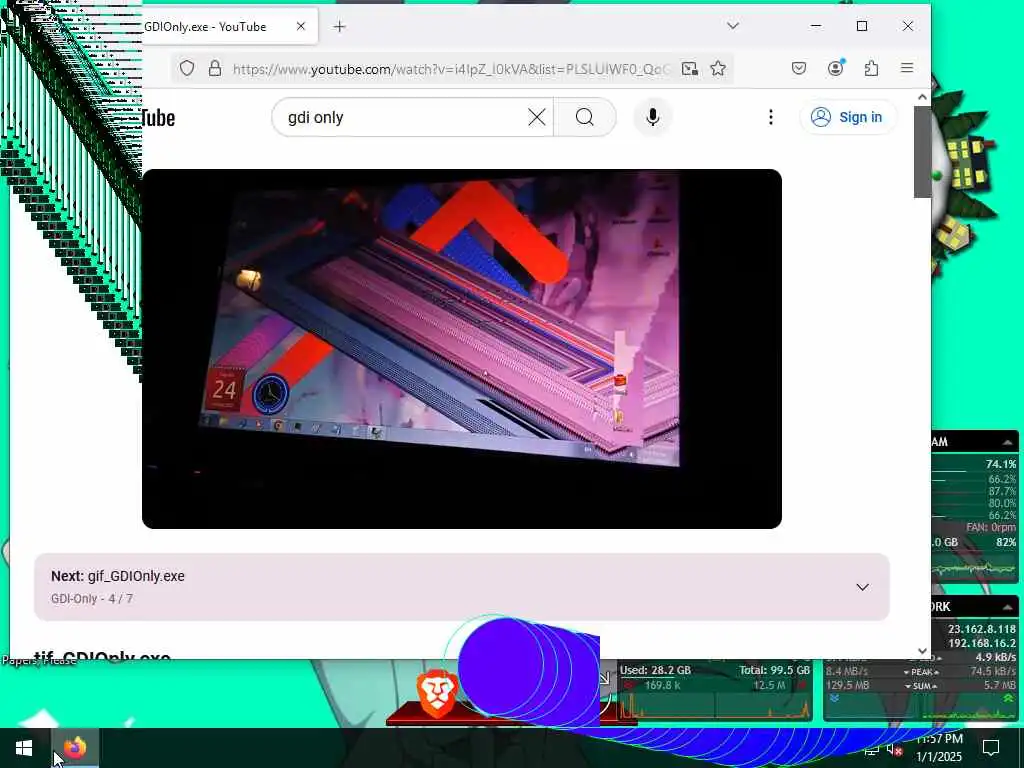Open a new browser tab
Viewport: 1024px width, 768px height.
tap(340, 27)
